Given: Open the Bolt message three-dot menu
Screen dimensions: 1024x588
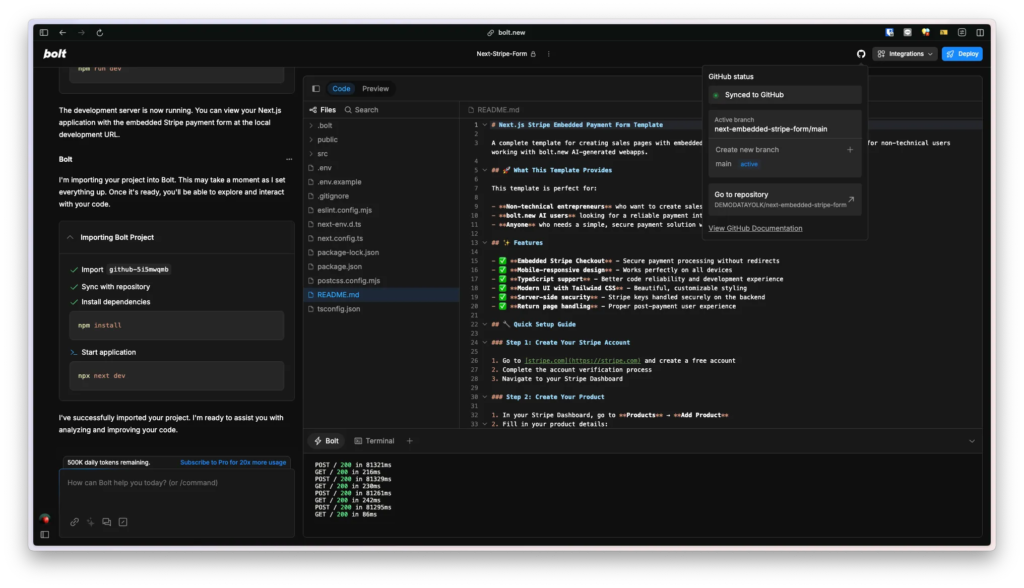Looking at the screenshot, I should 289,159.
